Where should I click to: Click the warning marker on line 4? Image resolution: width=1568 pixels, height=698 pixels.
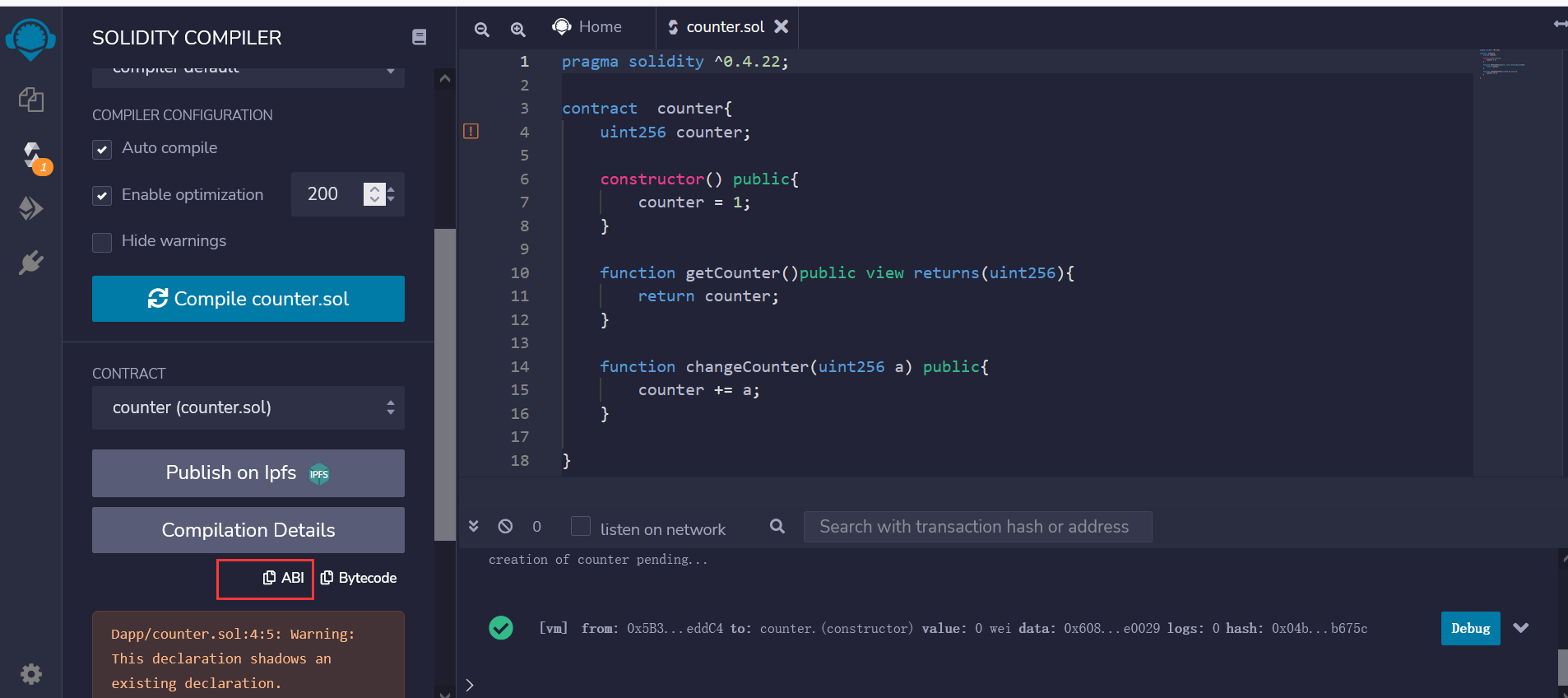tap(471, 131)
